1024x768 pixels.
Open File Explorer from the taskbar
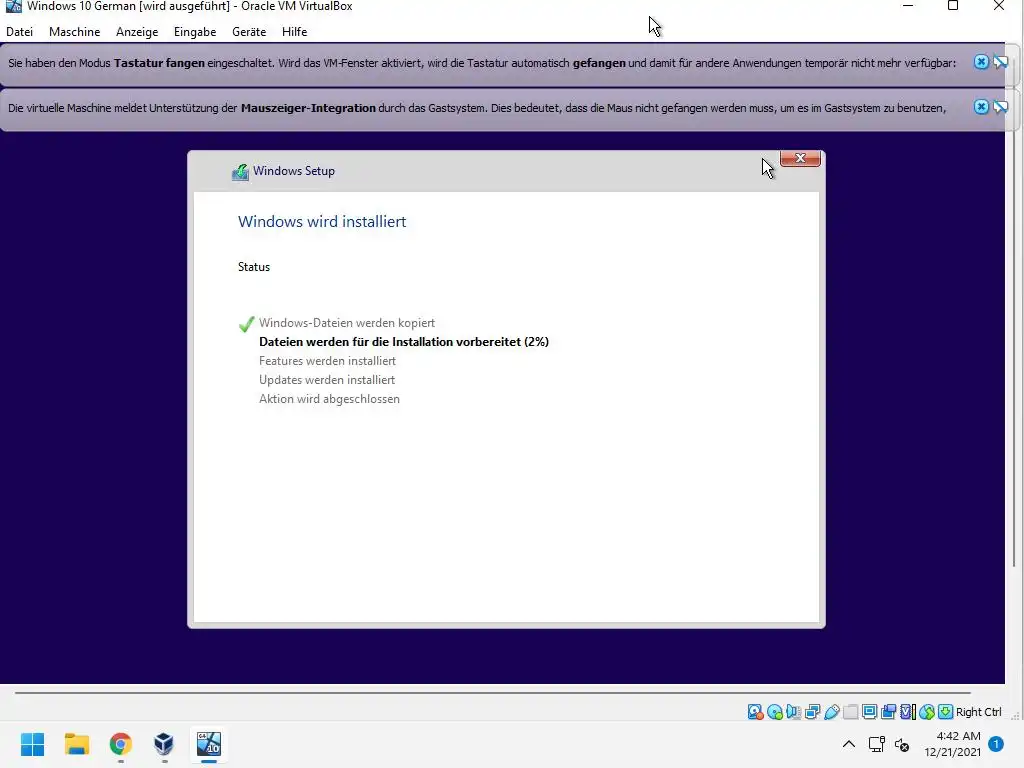[76, 744]
